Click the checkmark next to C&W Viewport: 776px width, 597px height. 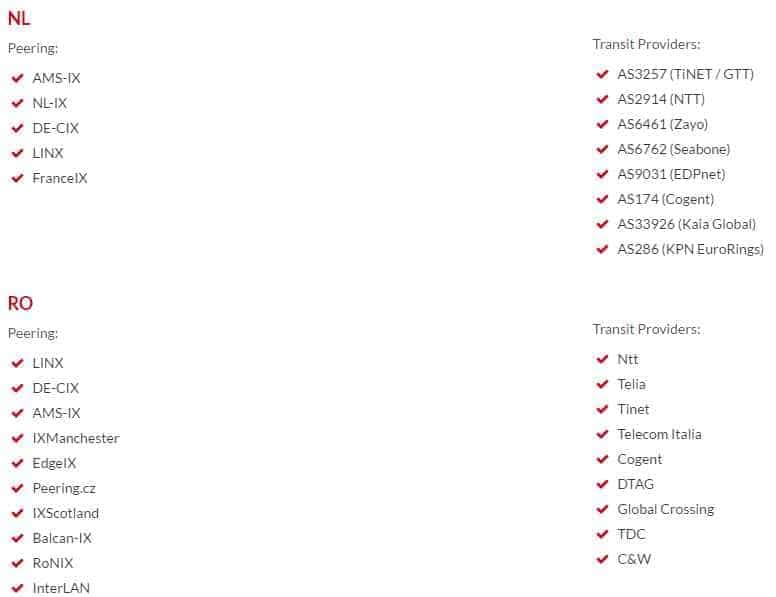(x=602, y=559)
